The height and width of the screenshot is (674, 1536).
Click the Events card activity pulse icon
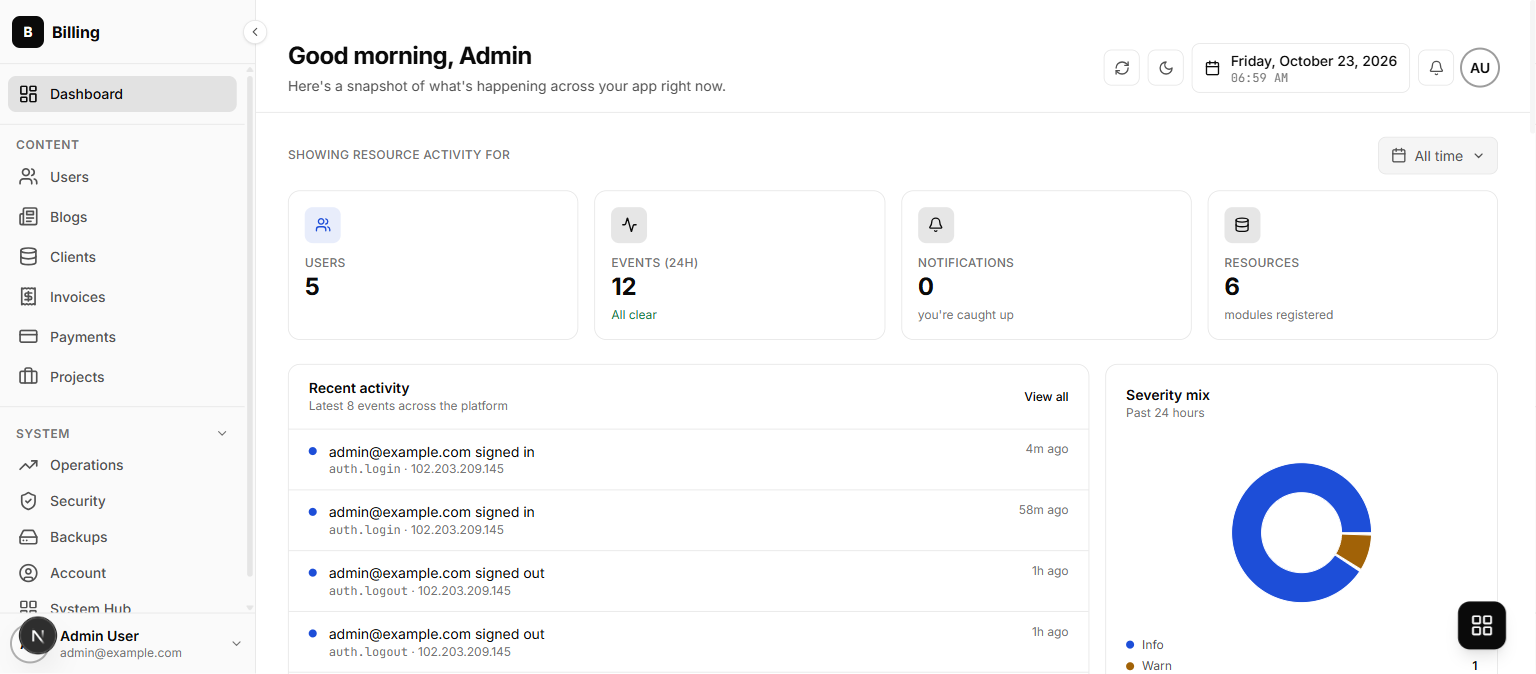point(629,225)
